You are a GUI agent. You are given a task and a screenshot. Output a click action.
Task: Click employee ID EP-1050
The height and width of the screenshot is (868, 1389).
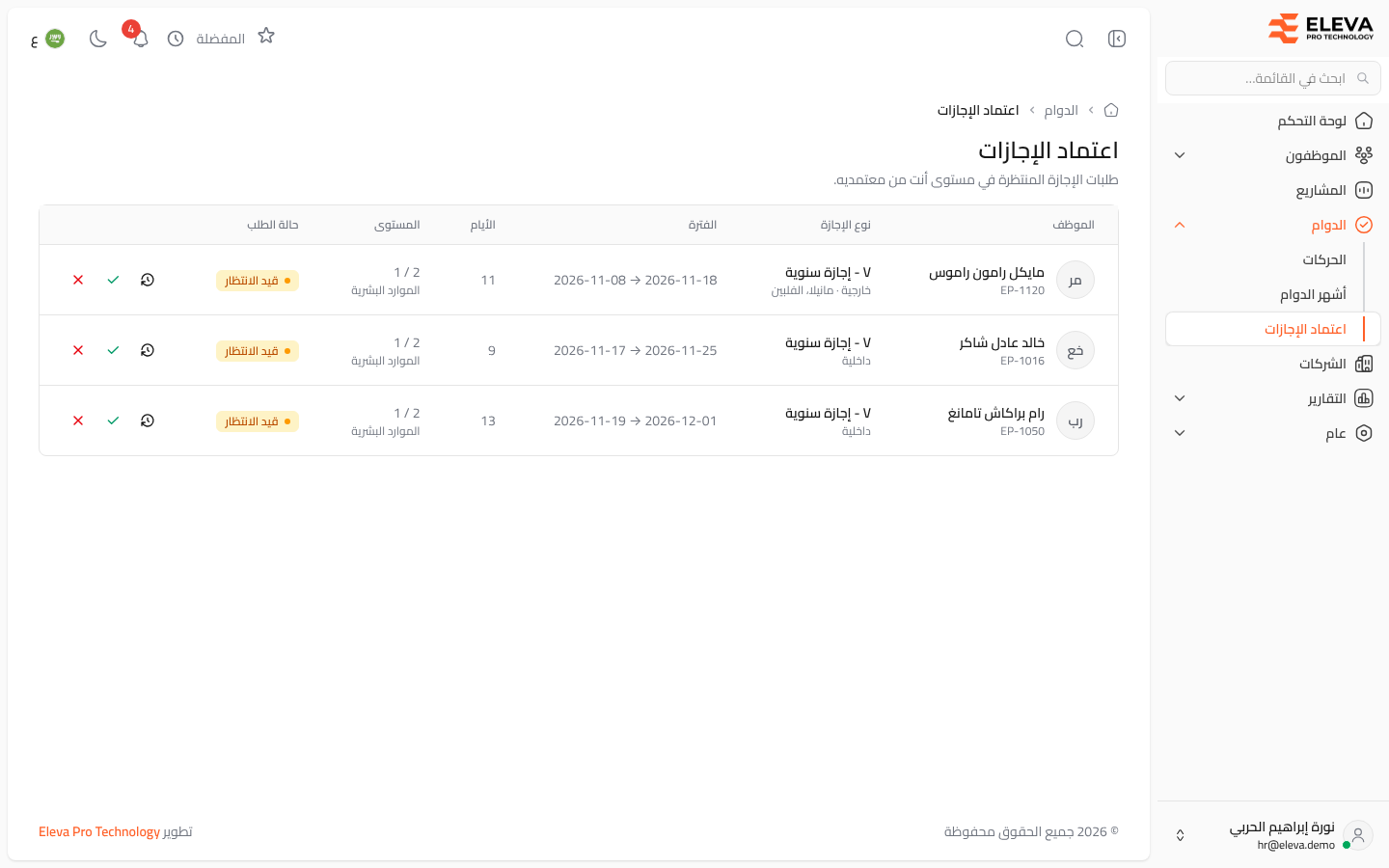click(x=1022, y=431)
